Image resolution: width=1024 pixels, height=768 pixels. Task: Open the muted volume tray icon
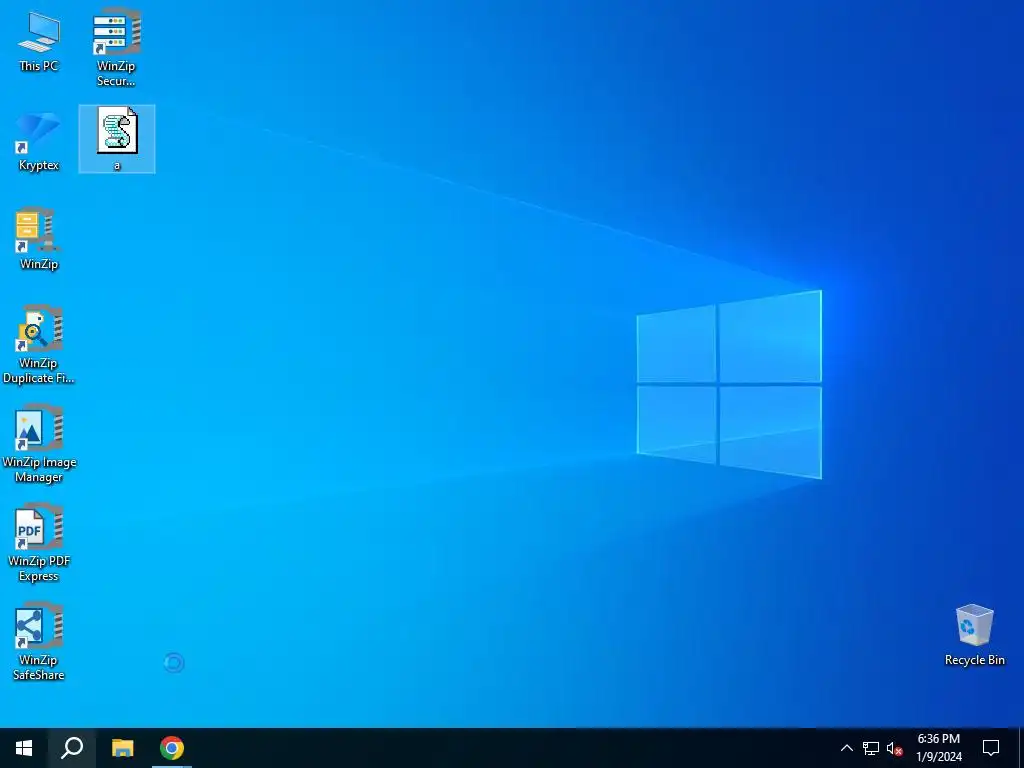(x=894, y=748)
